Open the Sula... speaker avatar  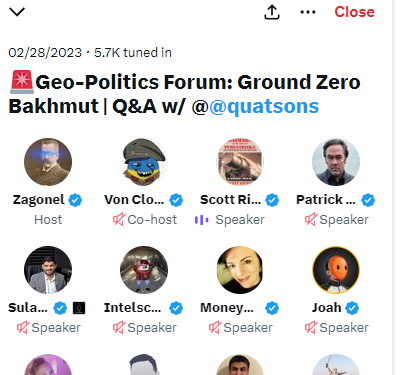[x=48, y=270]
